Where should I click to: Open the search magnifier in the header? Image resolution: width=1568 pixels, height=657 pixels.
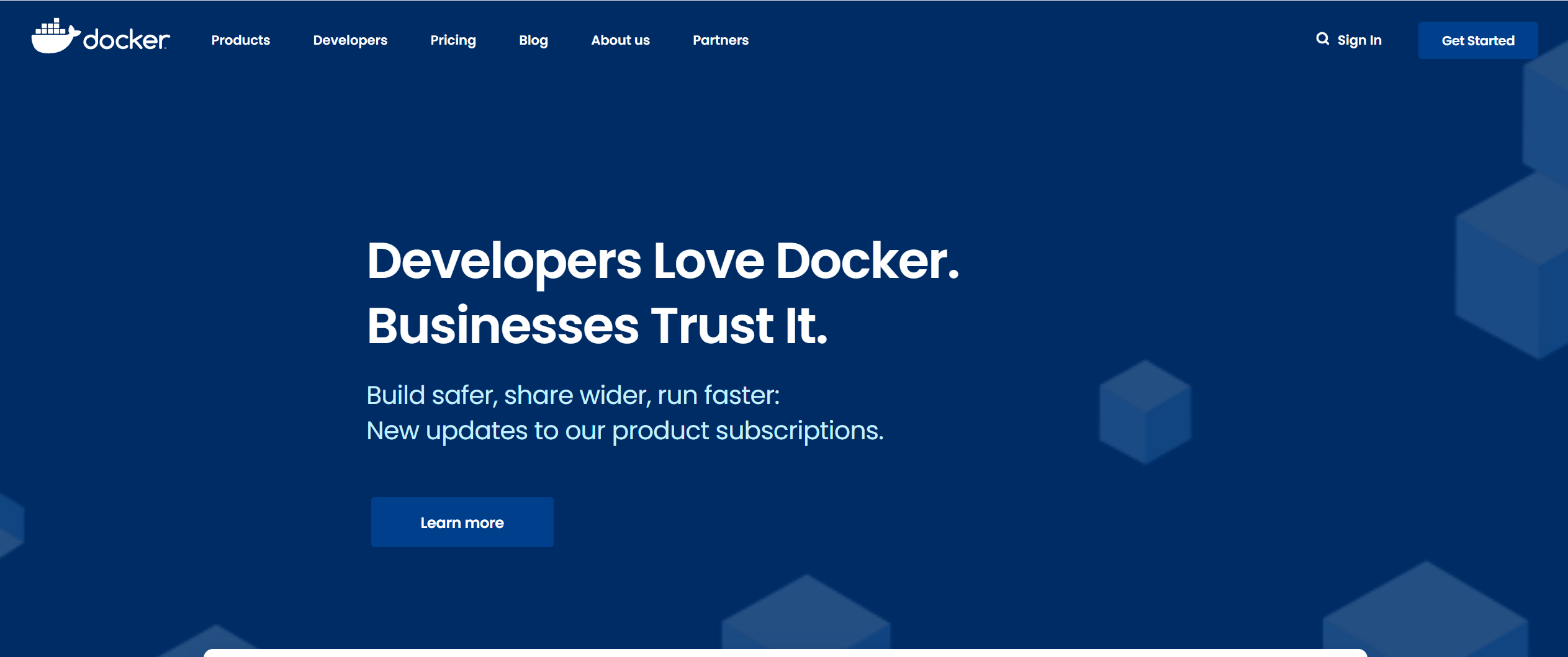click(1322, 39)
